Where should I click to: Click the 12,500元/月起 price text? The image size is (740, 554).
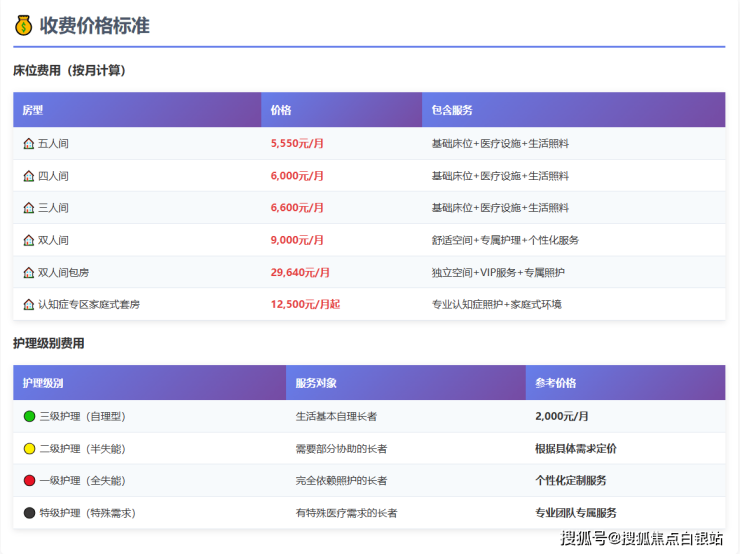[x=305, y=304]
